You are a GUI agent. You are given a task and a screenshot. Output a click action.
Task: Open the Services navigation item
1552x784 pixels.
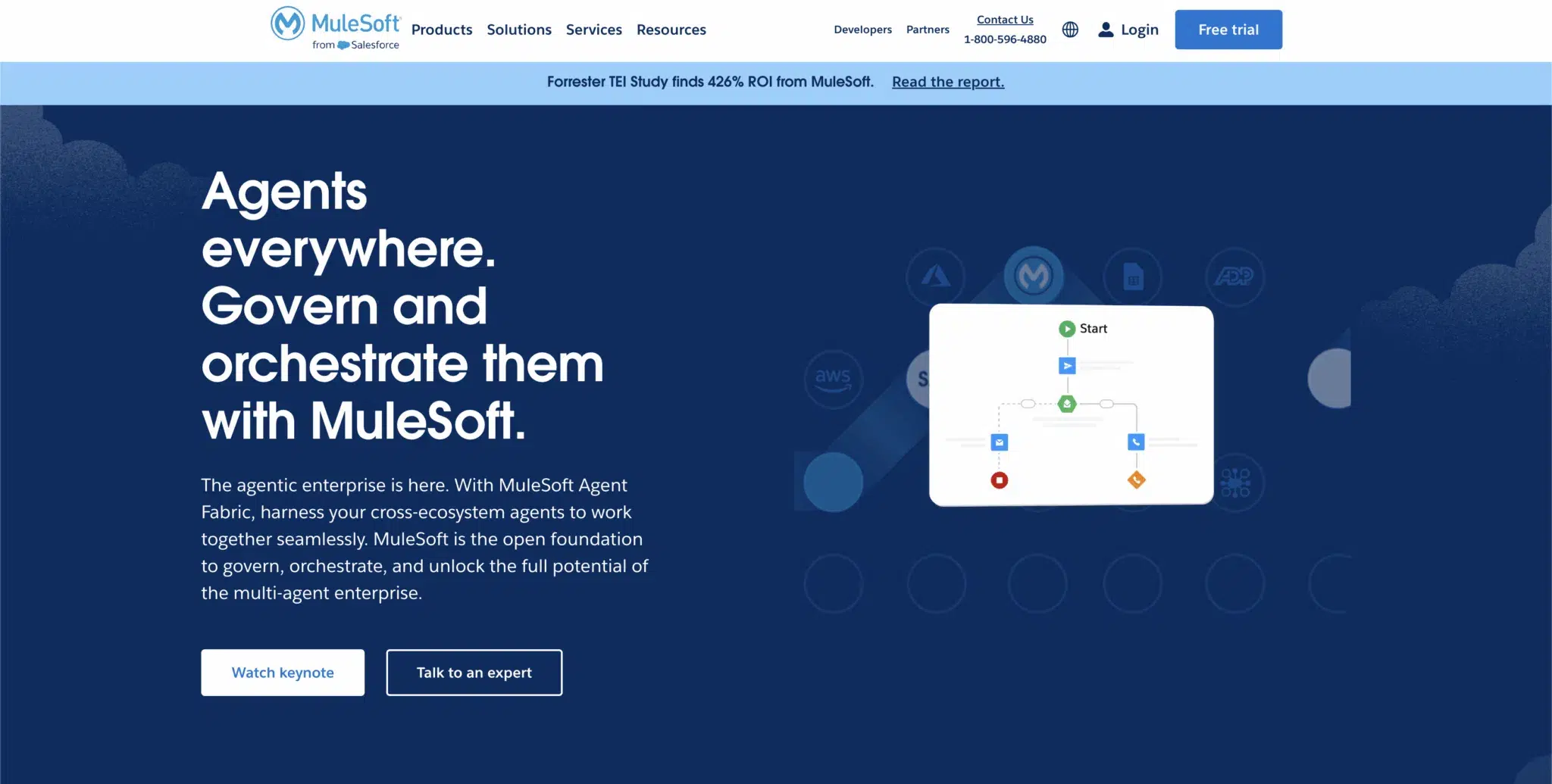(593, 30)
